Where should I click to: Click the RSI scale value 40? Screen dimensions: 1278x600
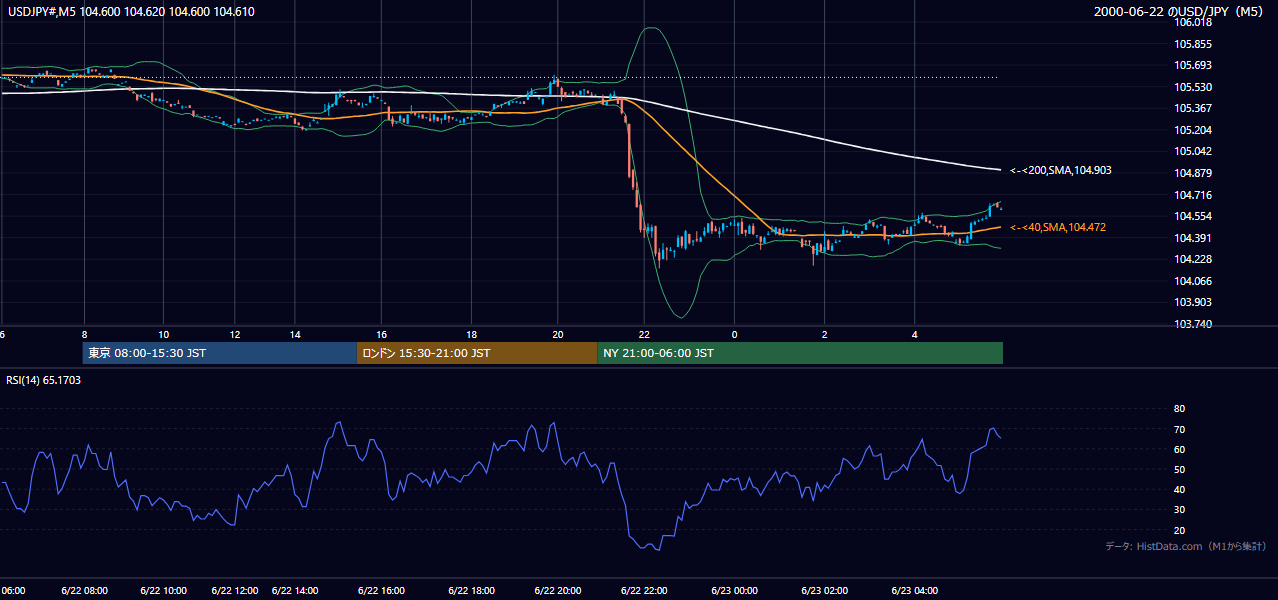coord(1179,489)
